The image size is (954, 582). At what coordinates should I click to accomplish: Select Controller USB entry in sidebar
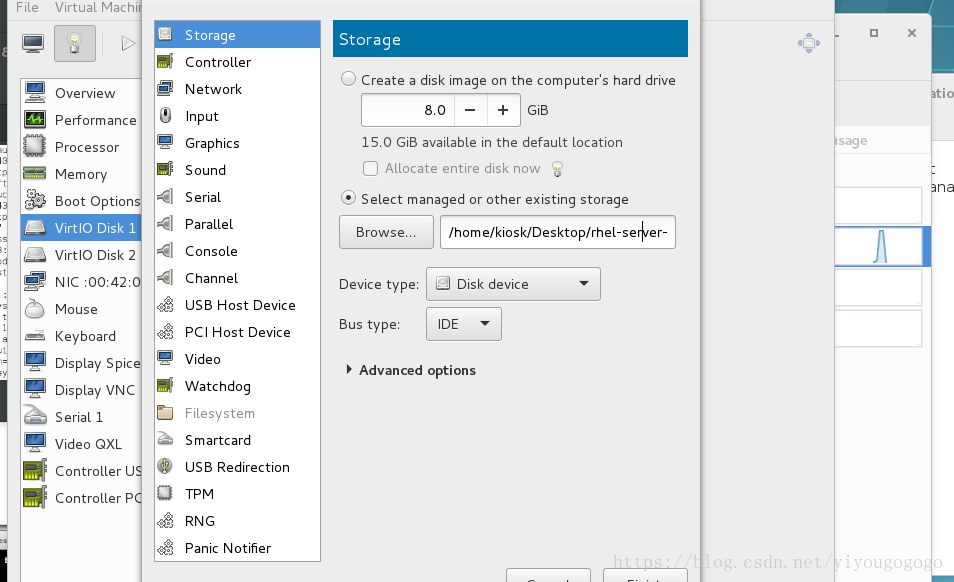[81, 471]
